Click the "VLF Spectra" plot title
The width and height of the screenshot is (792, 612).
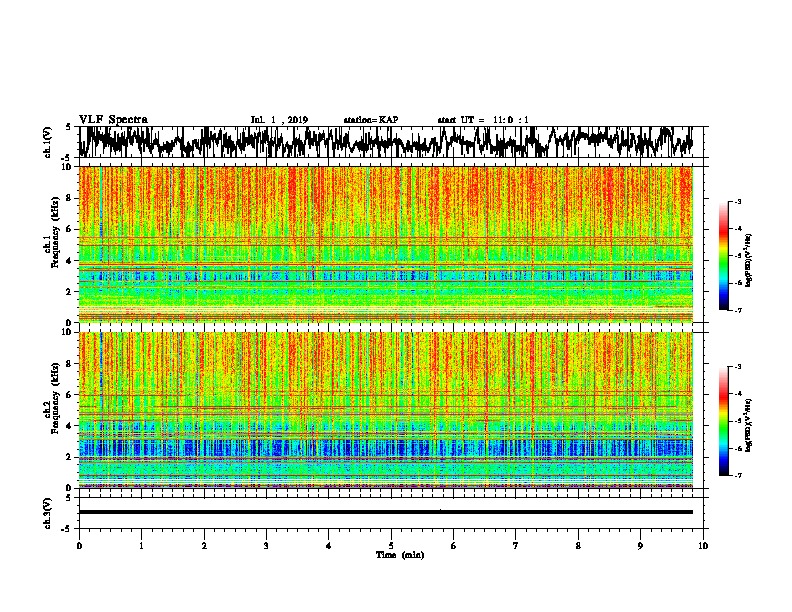pos(113,120)
